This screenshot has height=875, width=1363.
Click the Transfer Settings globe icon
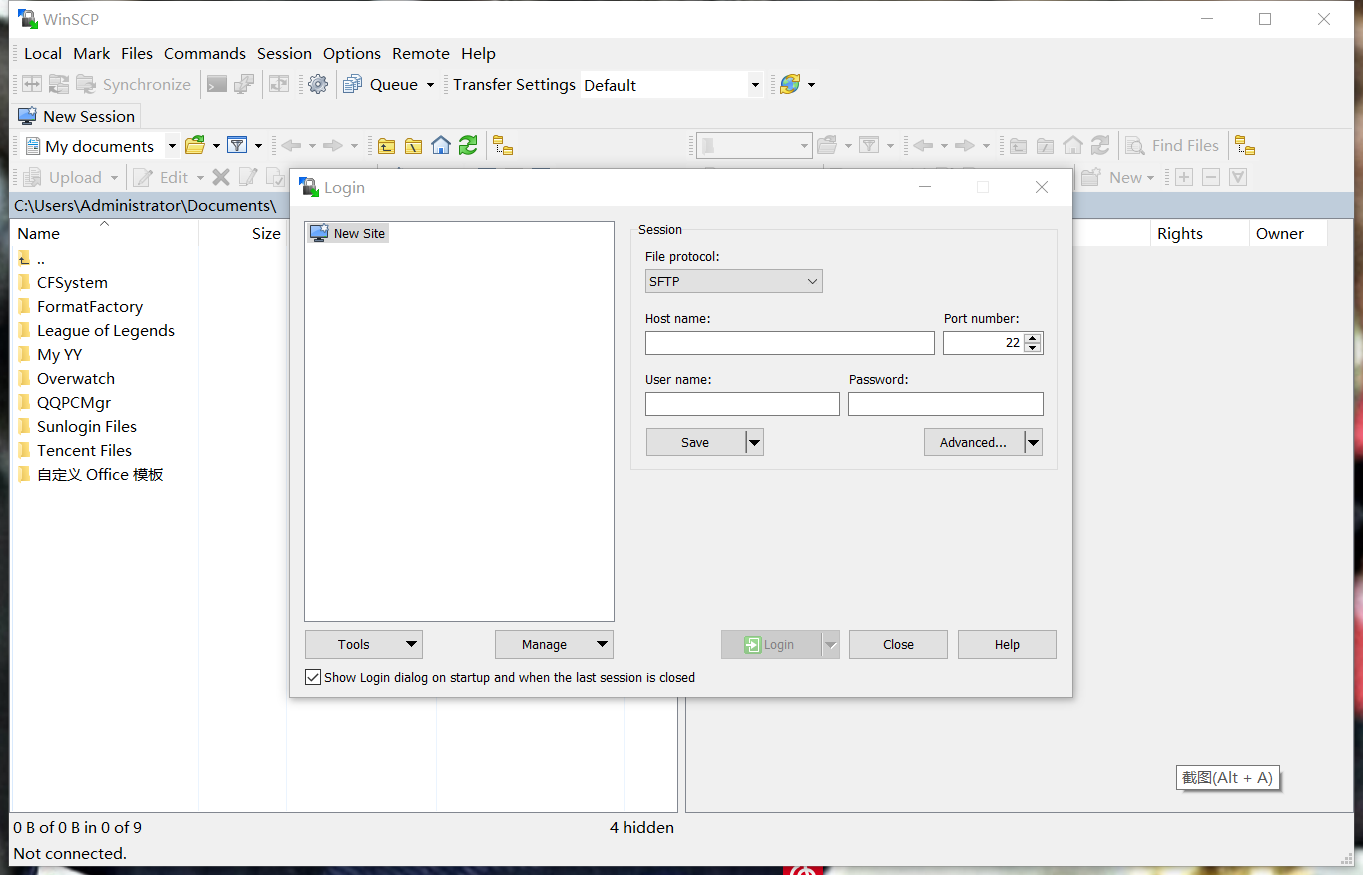point(789,84)
